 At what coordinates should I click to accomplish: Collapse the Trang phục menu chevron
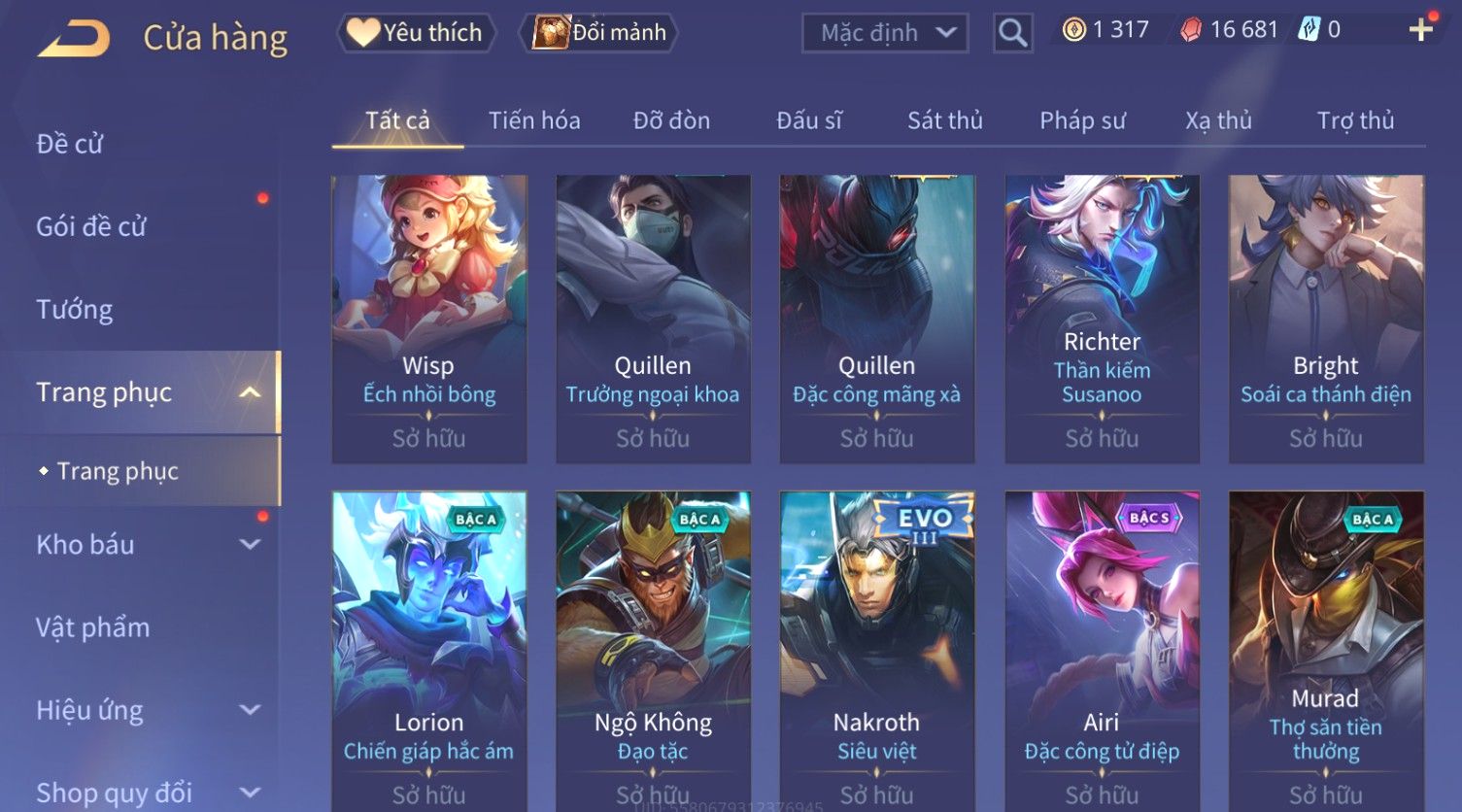coord(250,392)
